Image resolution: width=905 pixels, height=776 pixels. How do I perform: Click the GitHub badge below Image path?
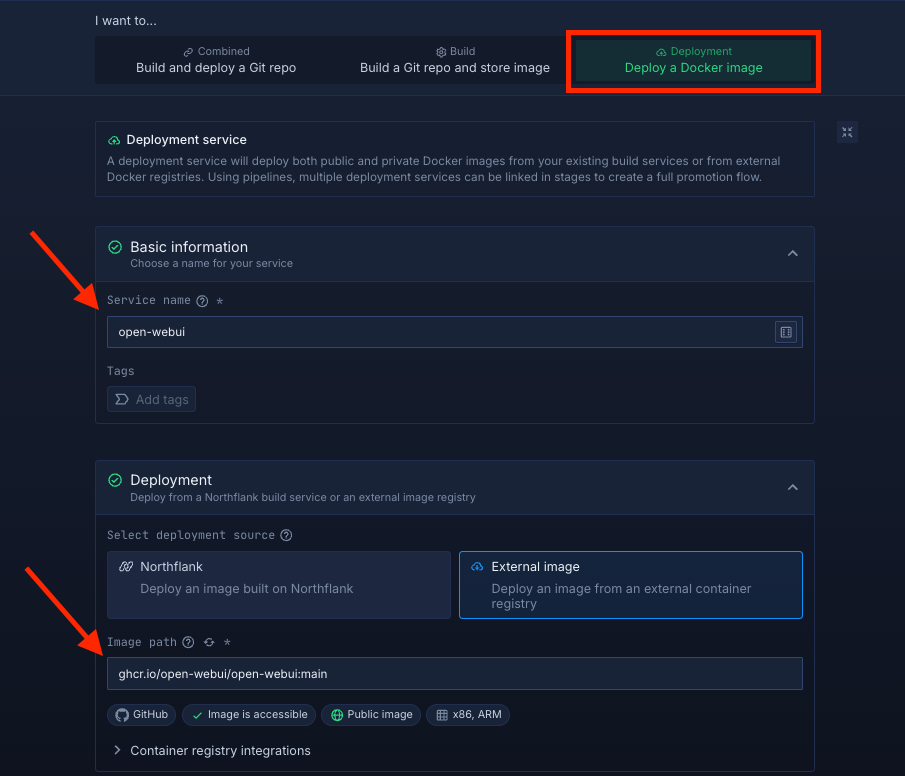point(142,715)
